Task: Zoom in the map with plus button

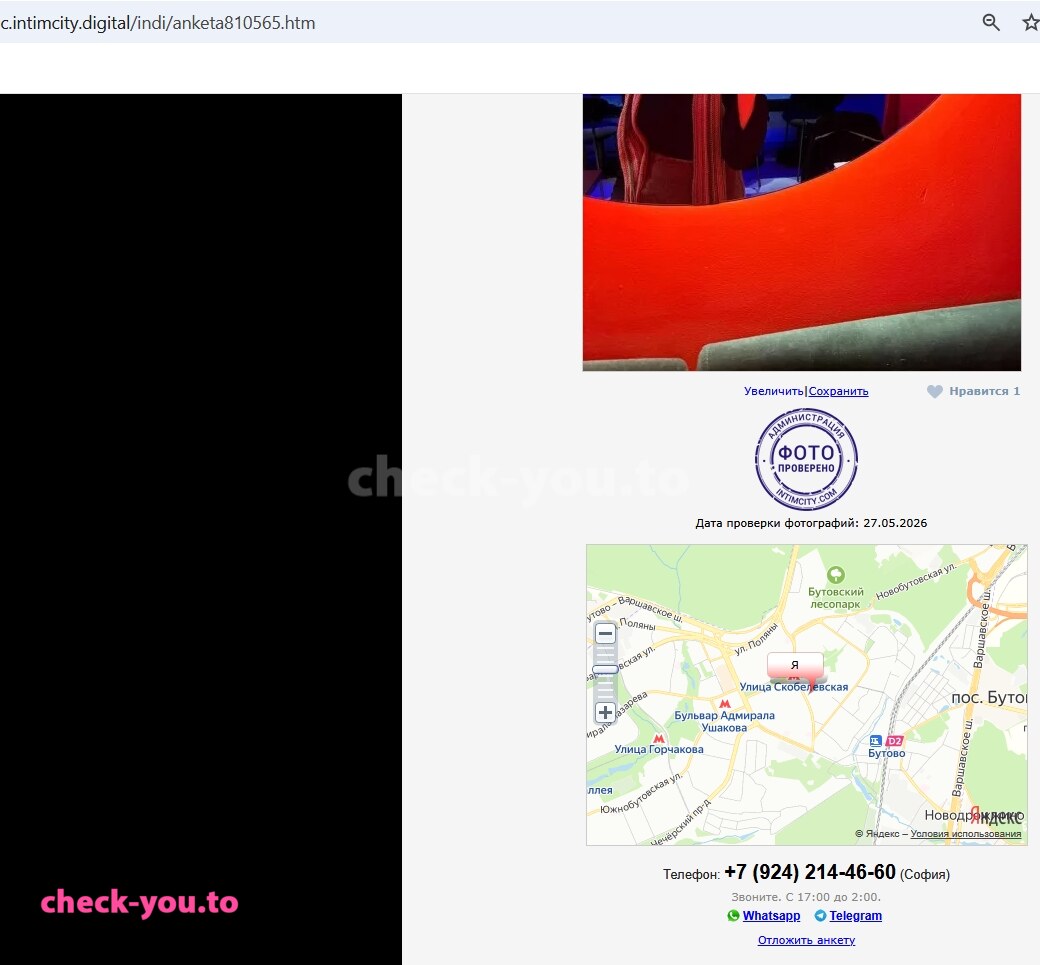Action: point(605,712)
